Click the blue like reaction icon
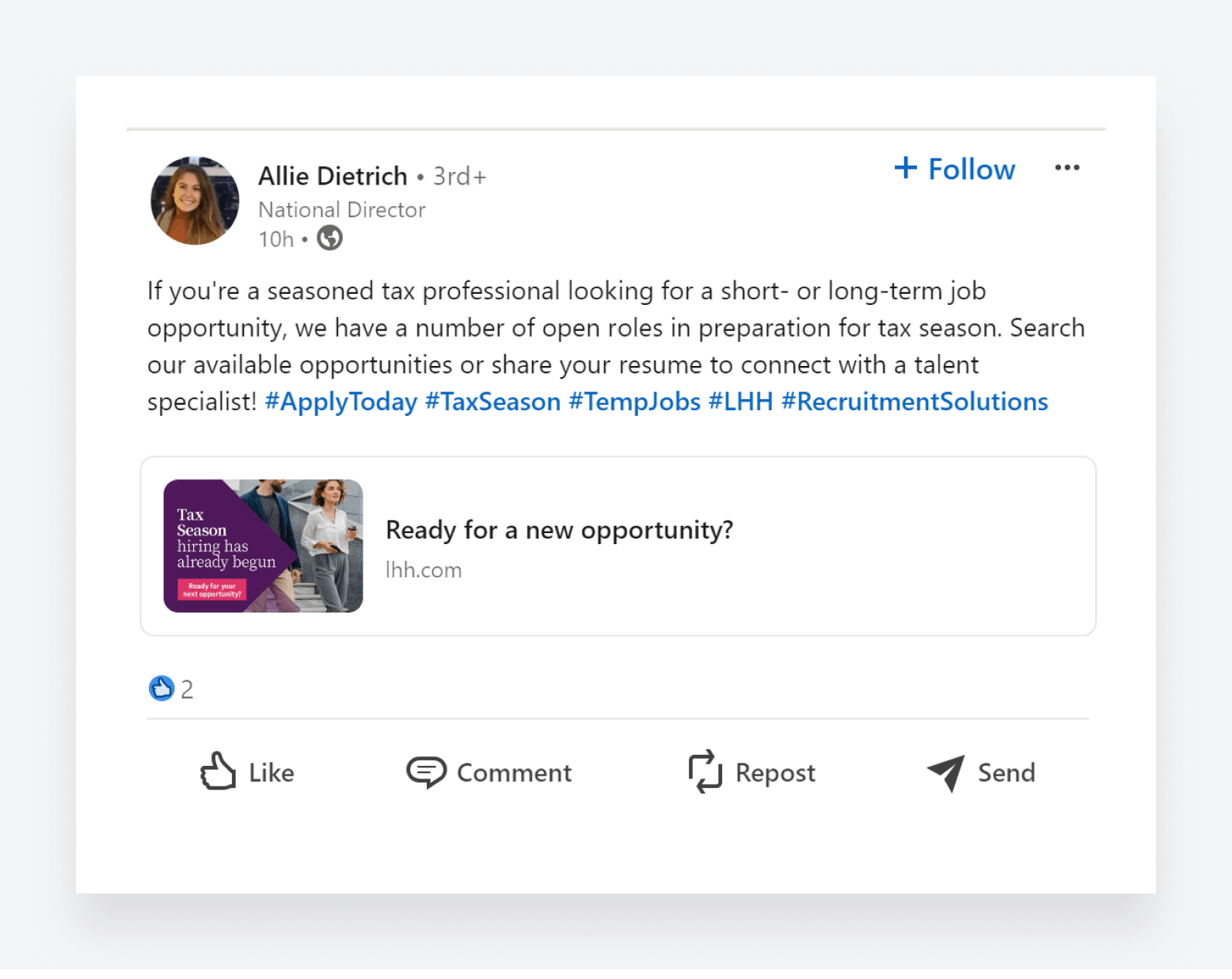1232x979 pixels. tap(162, 688)
